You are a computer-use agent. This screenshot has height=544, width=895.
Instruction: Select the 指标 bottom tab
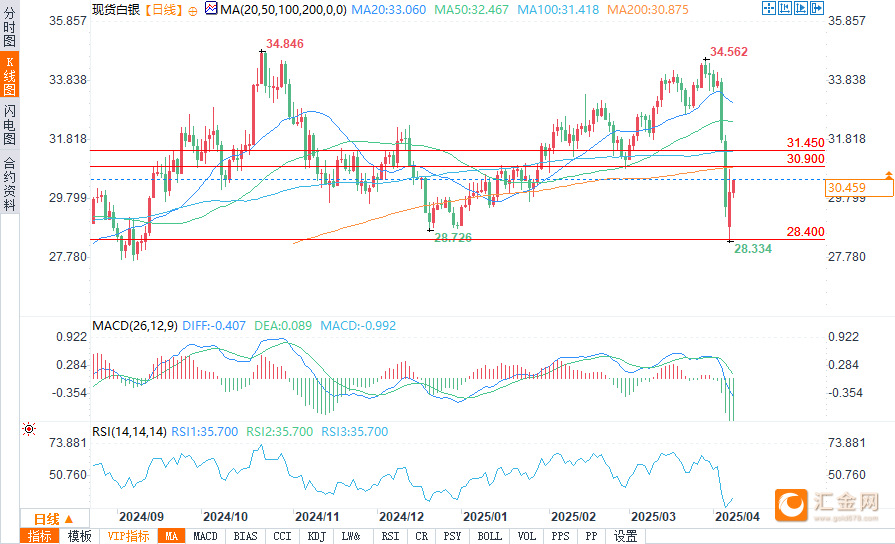click(x=39, y=536)
